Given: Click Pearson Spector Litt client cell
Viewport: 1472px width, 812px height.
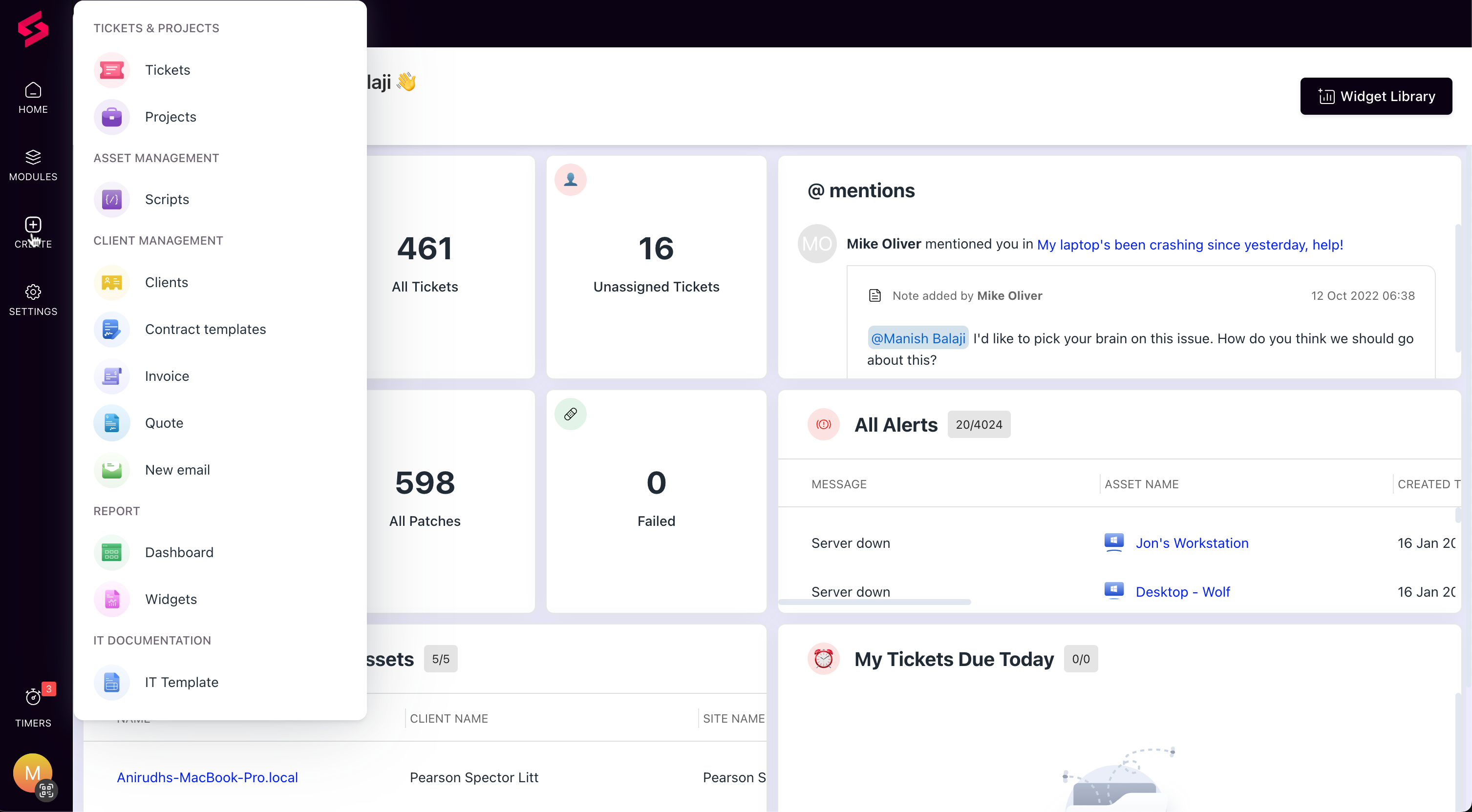Looking at the screenshot, I should point(474,777).
